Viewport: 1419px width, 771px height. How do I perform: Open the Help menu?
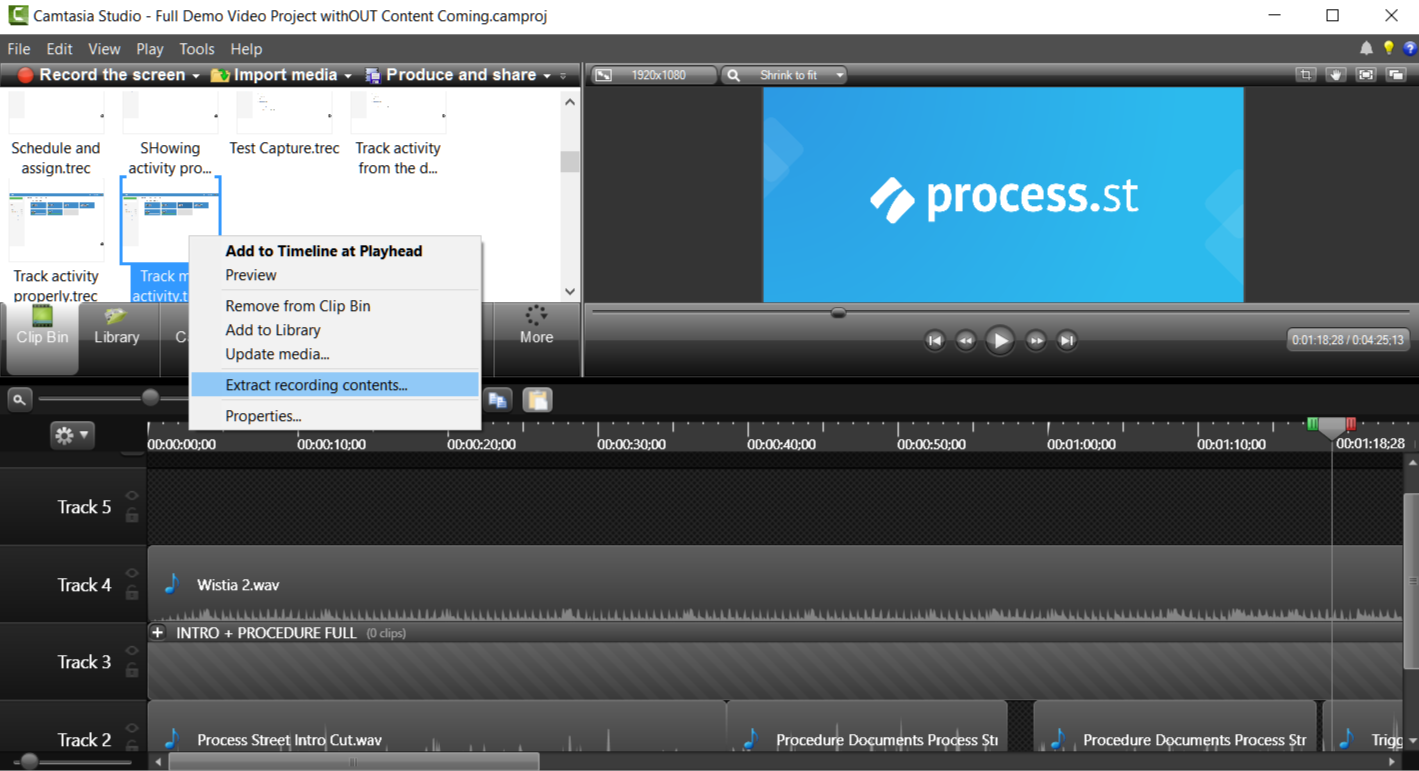(246, 49)
